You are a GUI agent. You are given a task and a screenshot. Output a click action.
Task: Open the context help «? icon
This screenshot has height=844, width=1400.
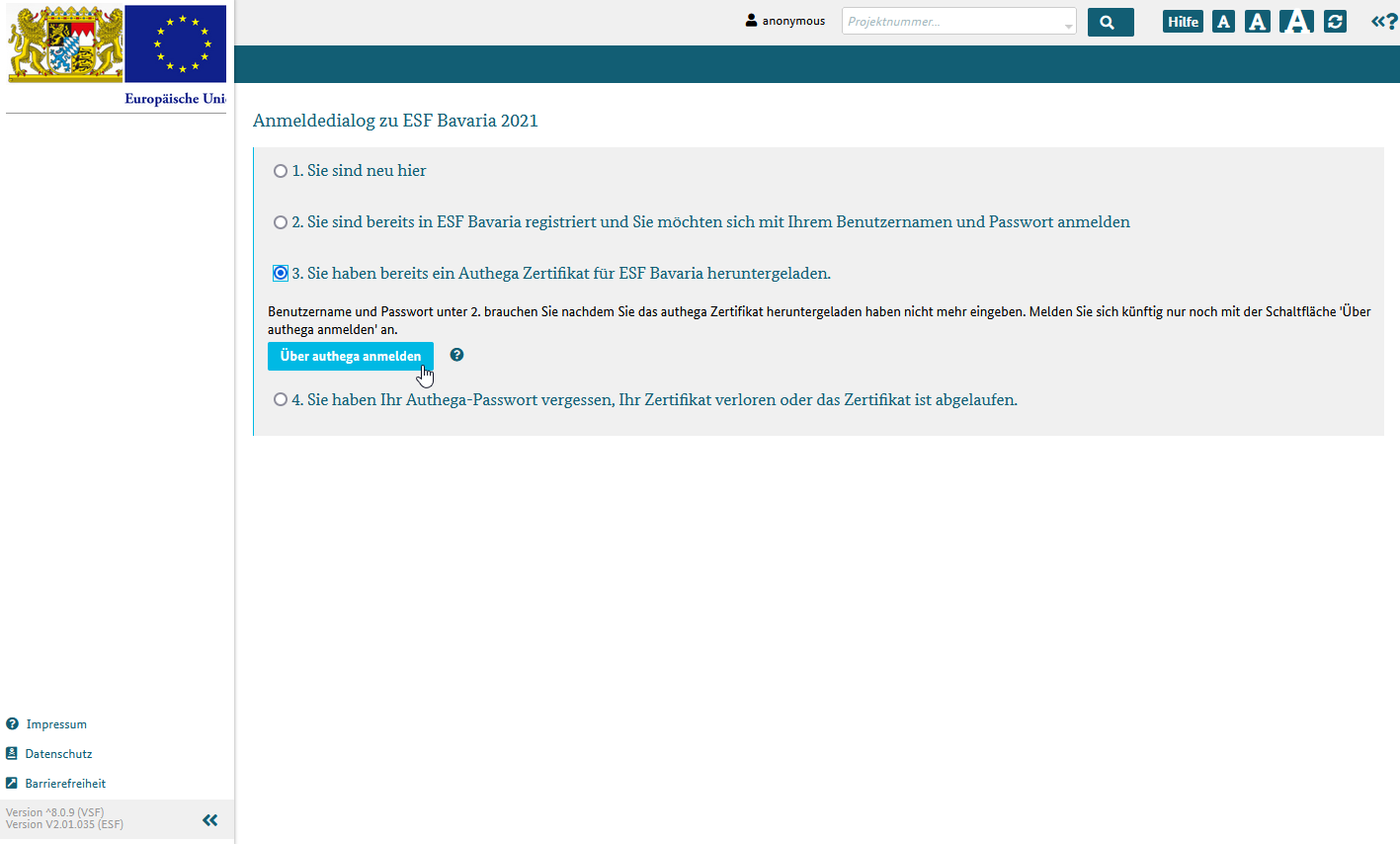click(x=1384, y=22)
